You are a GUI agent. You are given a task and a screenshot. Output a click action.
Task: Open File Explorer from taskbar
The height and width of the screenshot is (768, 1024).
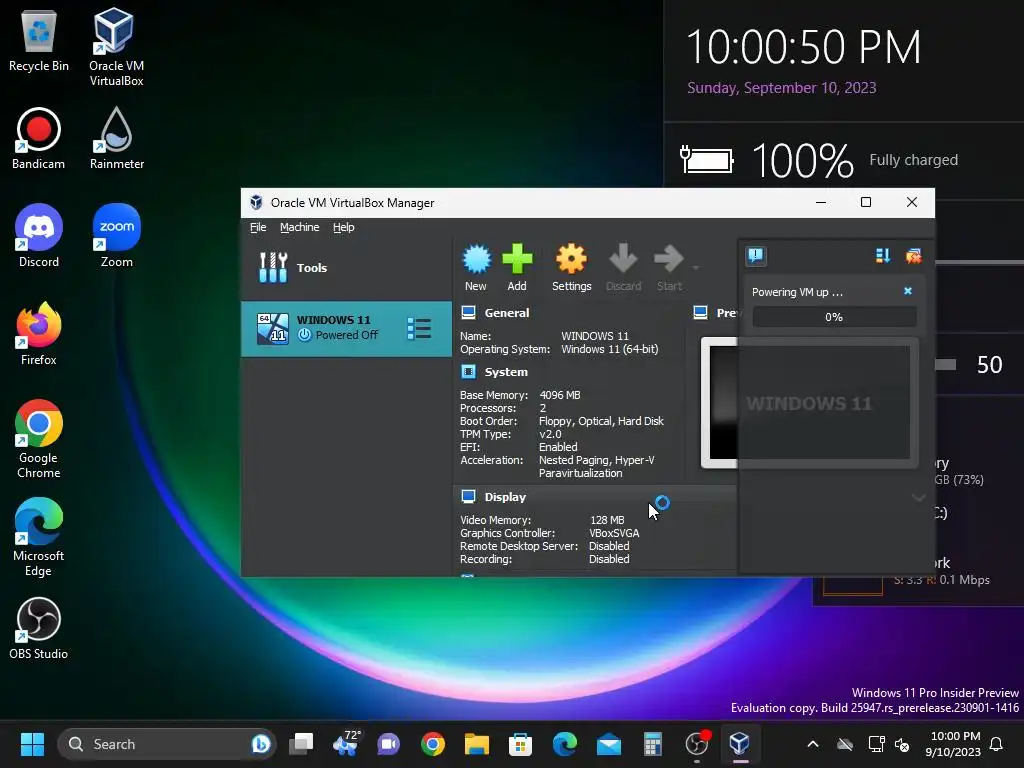477,744
